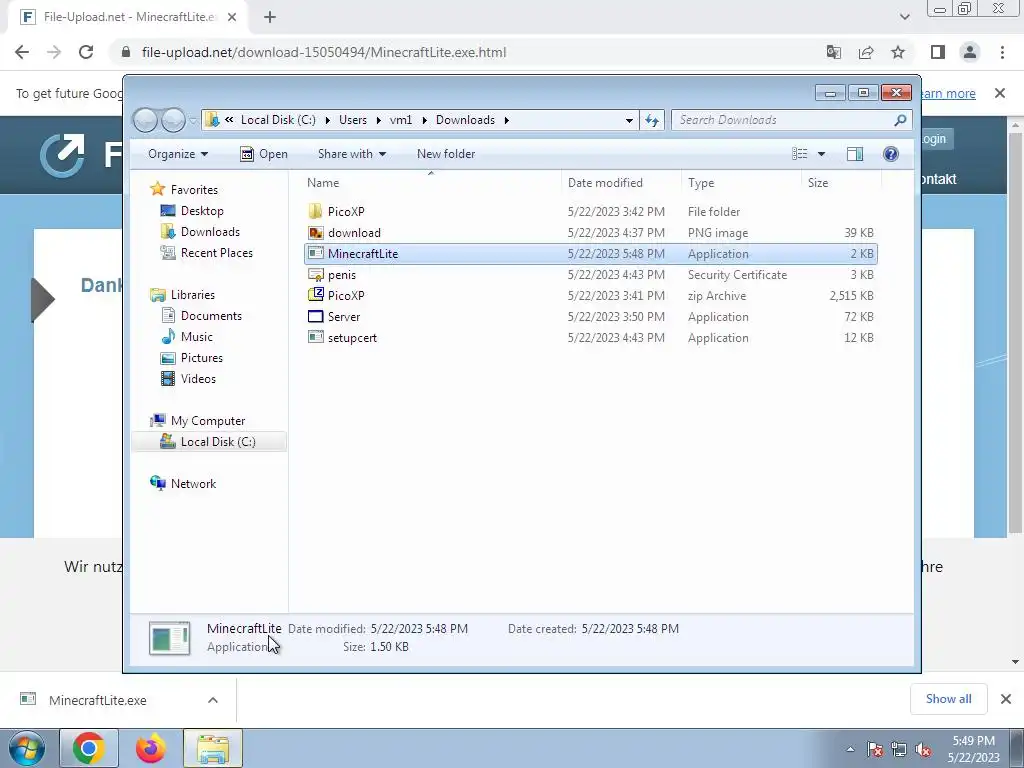
Task: Open Organize dropdown menu
Action: coord(178,154)
